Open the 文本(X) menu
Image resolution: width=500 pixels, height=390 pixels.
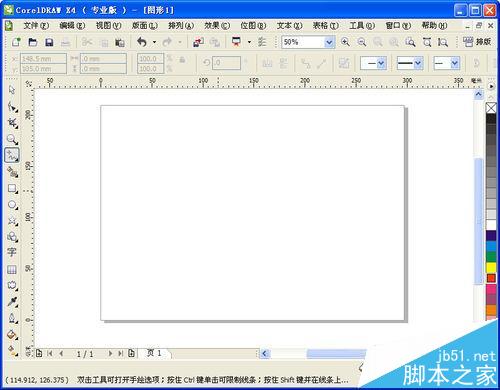pos(289,25)
